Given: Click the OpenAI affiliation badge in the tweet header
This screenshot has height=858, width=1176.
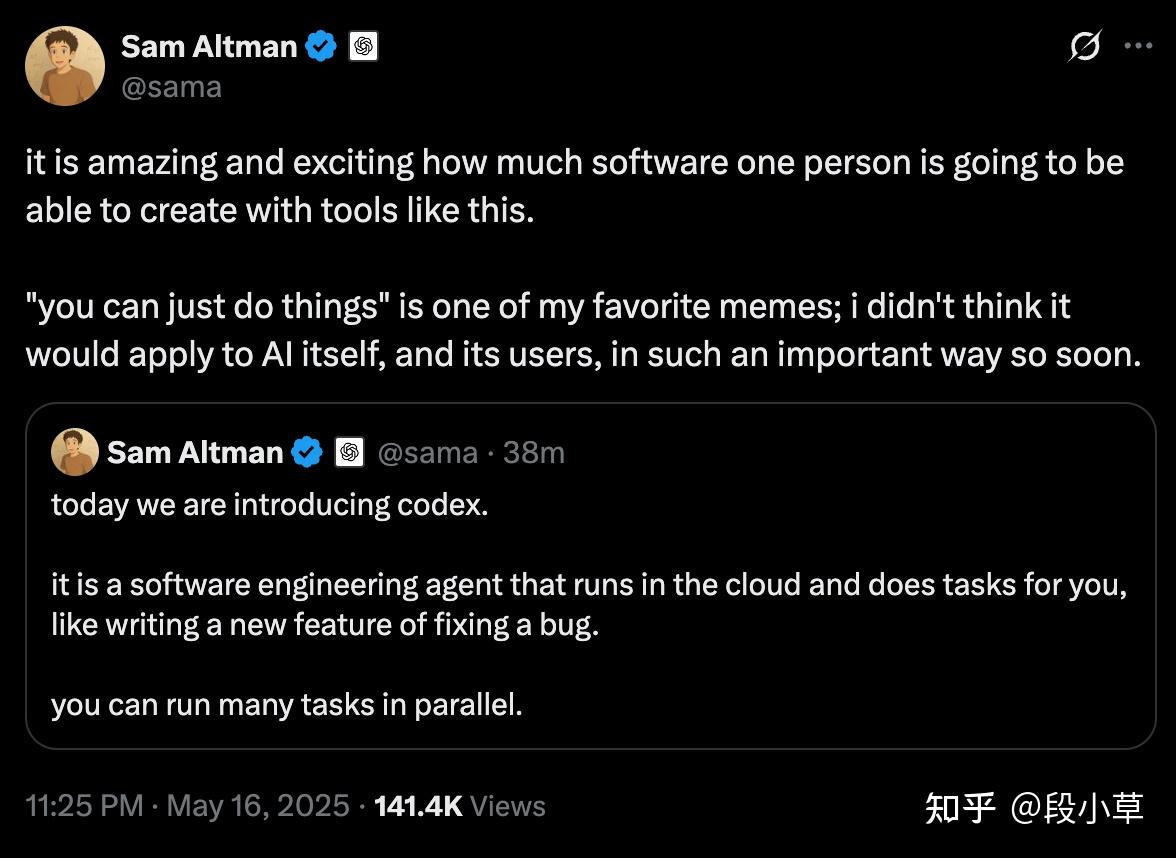Looking at the screenshot, I should (x=364, y=46).
